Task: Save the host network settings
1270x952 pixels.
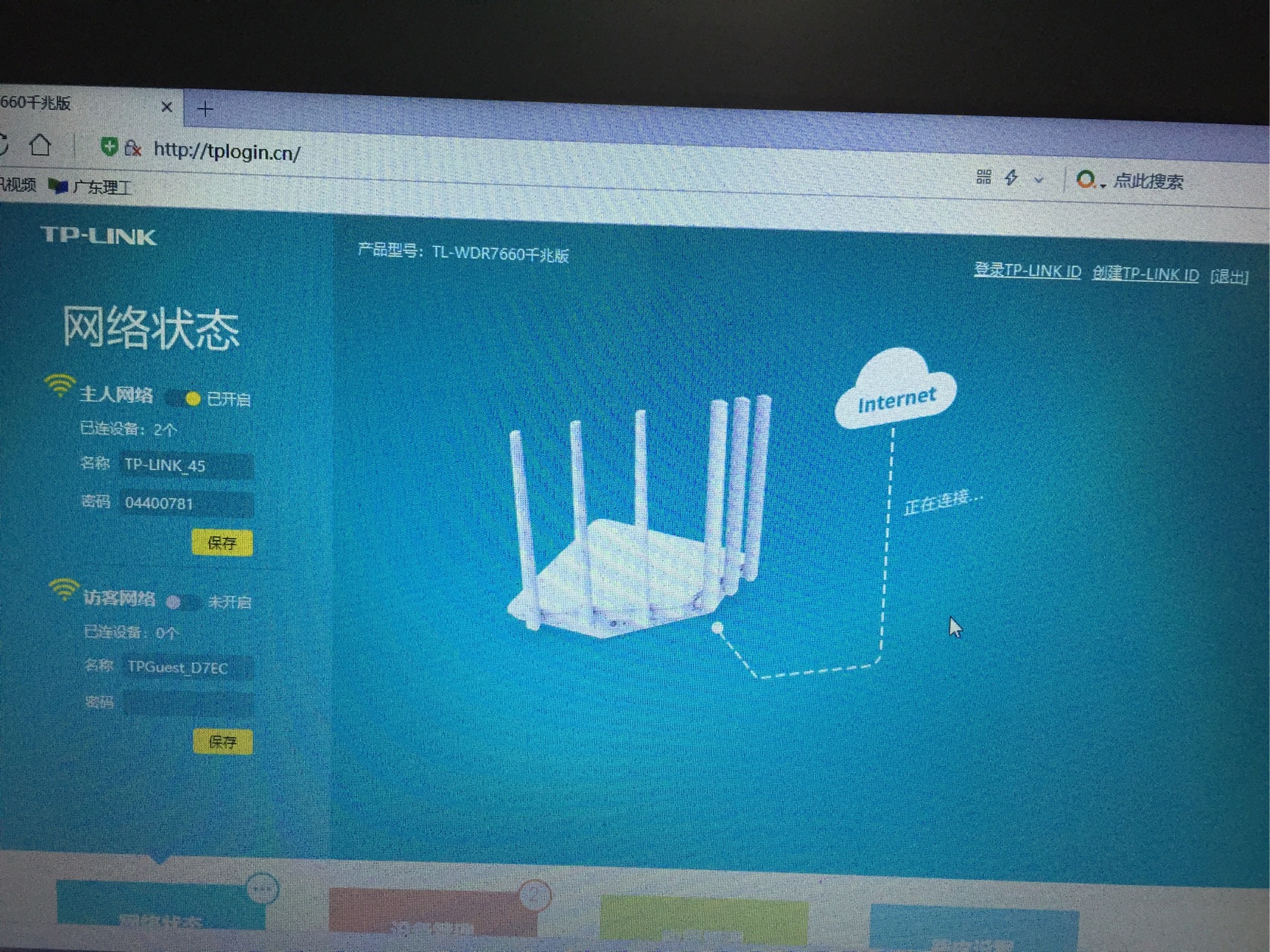Action: pyautogui.click(x=222, y=543)
